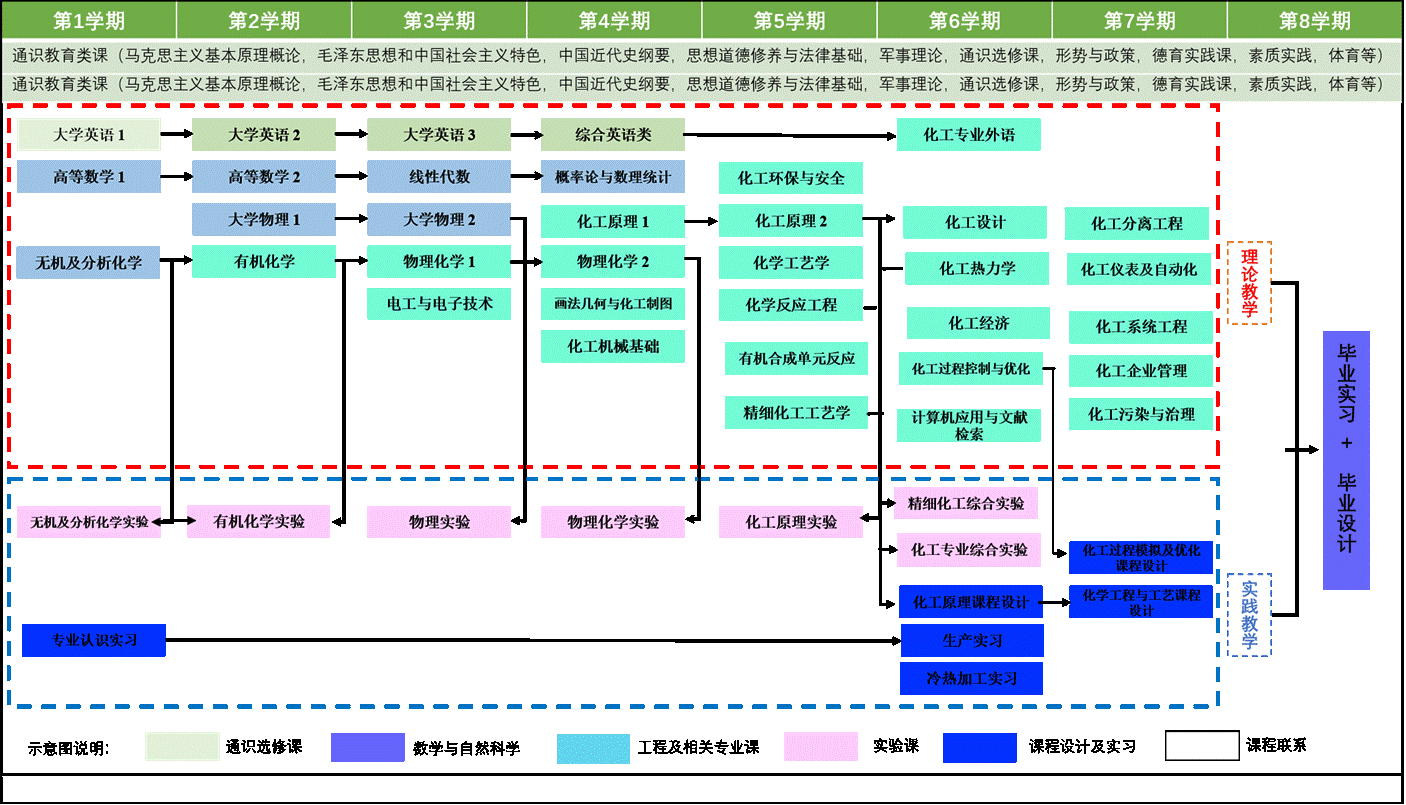
Task: Click the 无机及分析化学 course box
Action: (89, 263)
